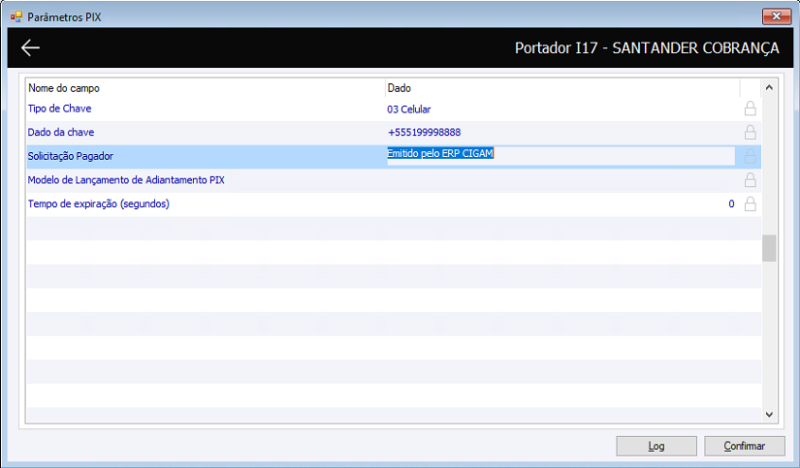The height and width of the screenshot is (468, 800).
Task: Edit the Emitido pelo ERP CIGAM field
Action: pyautogui.click(x=561, y=156)
